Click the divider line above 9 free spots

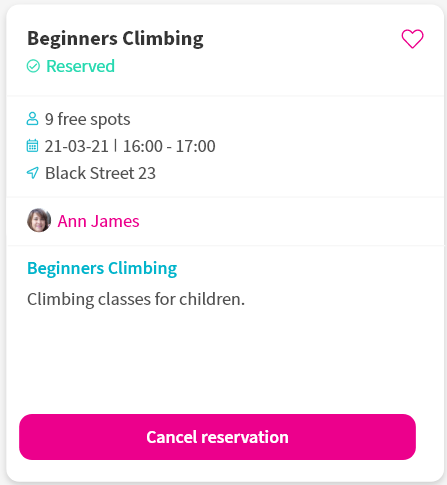point(226,96)
